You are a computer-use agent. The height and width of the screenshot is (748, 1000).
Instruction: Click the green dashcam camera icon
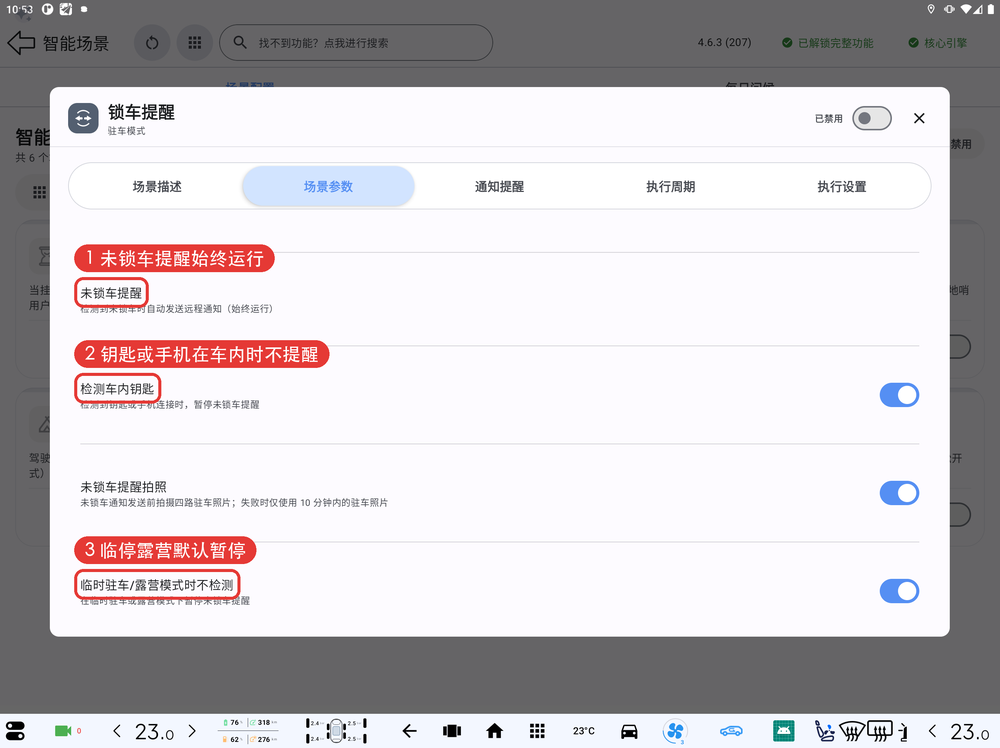click(63, 731)
